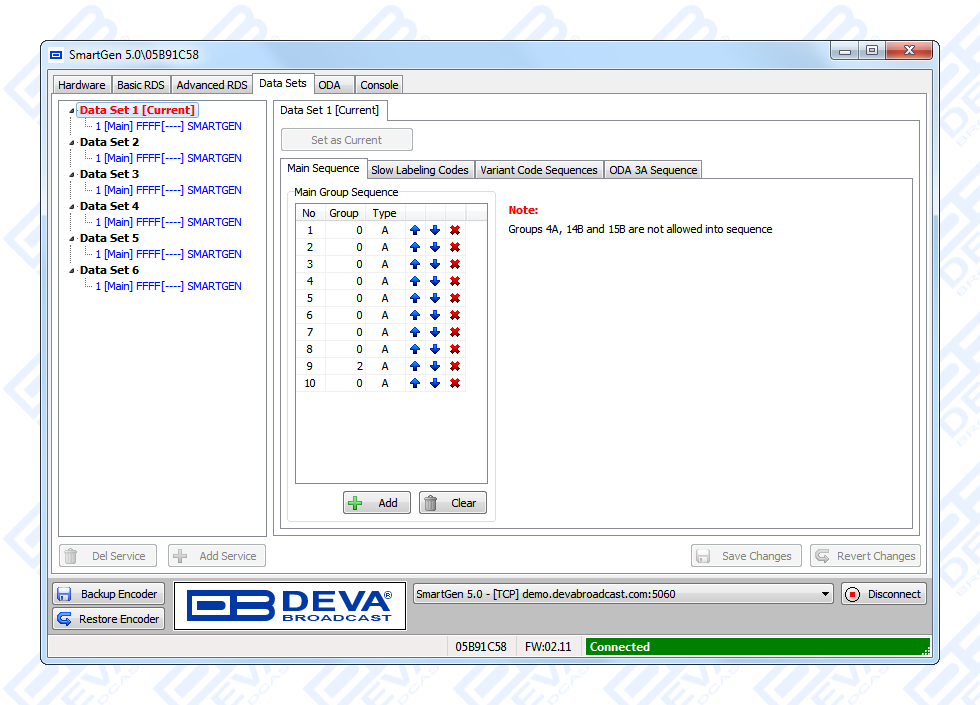
Task: Select Data Set 4 main service entry
Action: [168, 222]
